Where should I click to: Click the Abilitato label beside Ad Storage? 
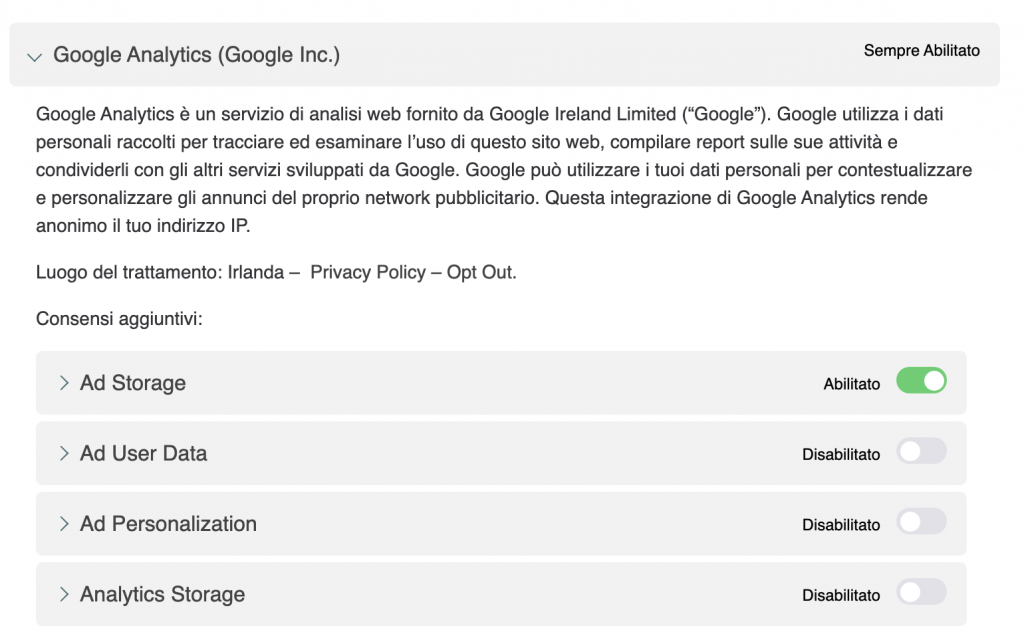pos(852,385)
